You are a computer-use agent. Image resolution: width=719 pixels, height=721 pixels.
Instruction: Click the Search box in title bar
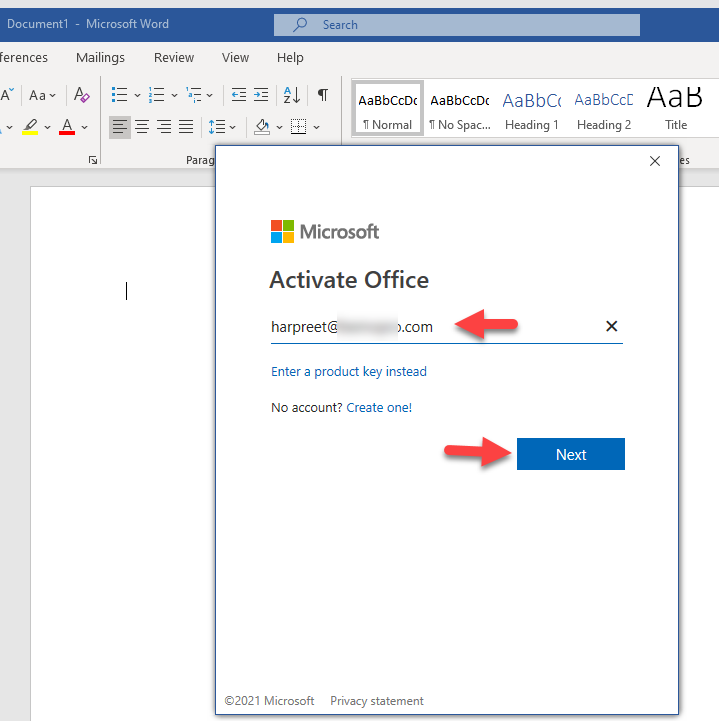[x=457, y=25]
